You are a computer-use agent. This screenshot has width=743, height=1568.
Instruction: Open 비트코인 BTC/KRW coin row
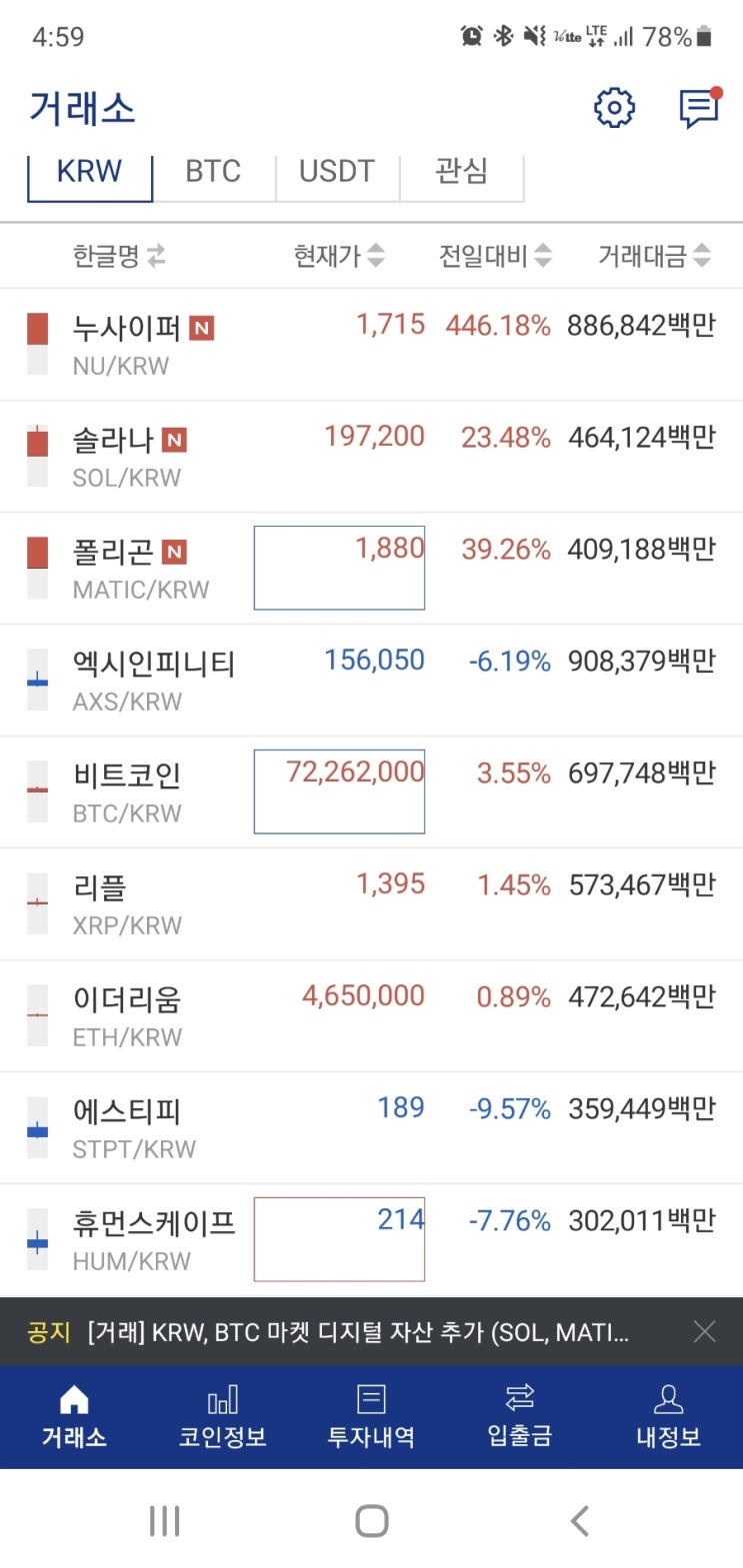371,792
